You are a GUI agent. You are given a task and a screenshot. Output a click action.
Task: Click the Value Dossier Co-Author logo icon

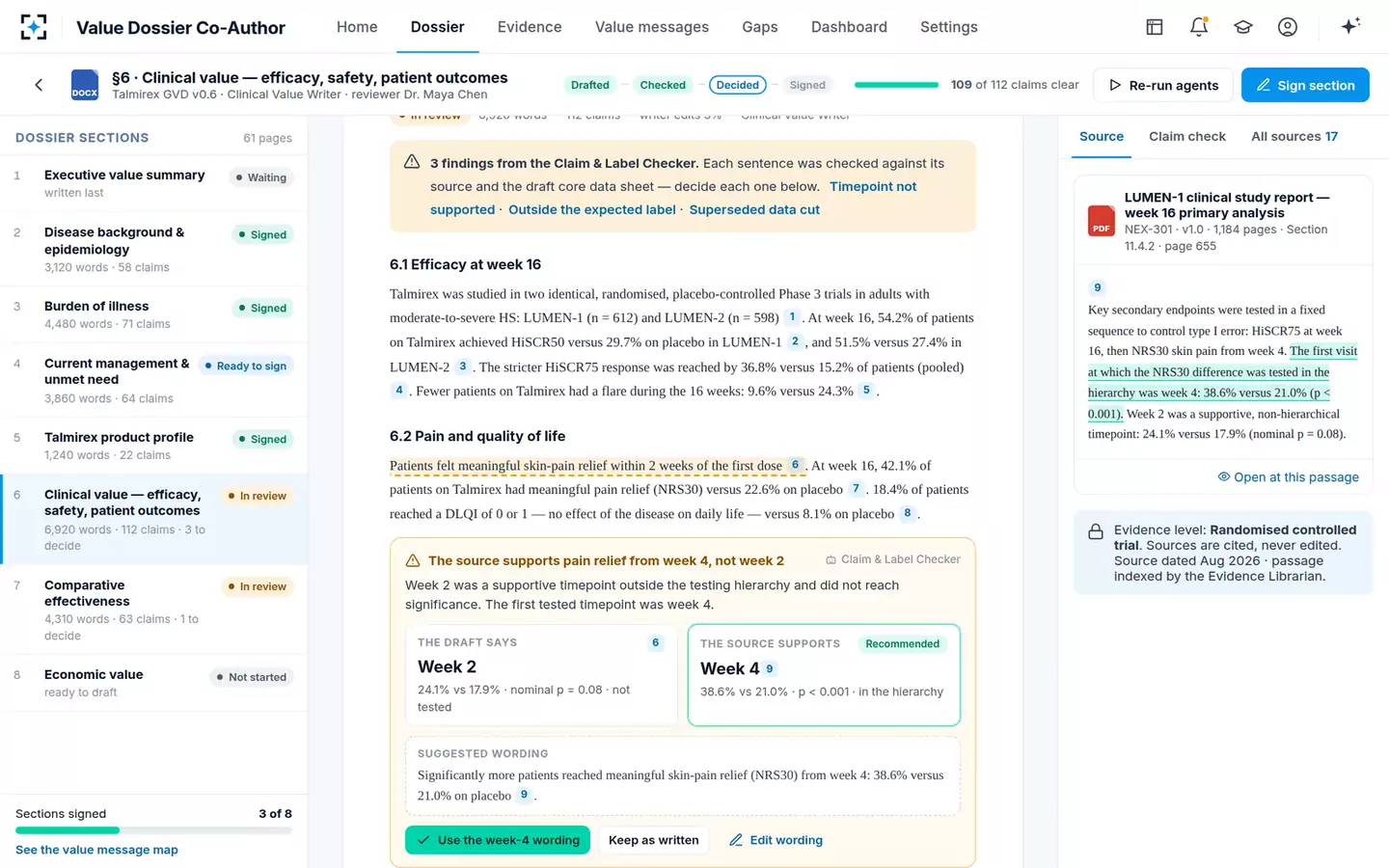[34, 27]
